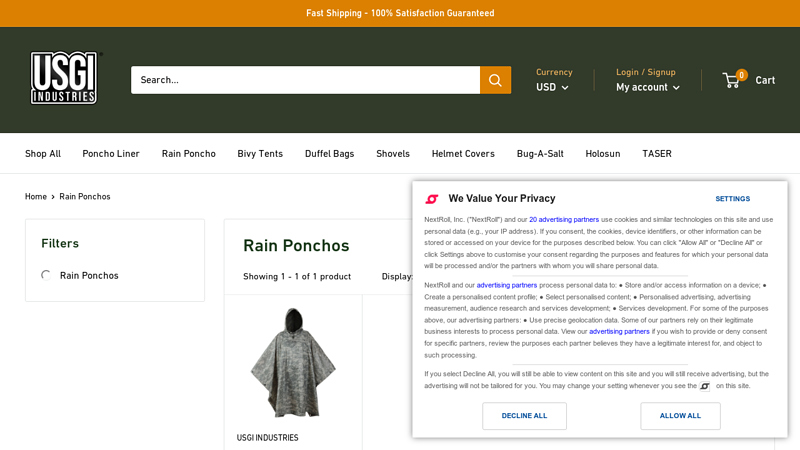Click the 'We Value Your Privacy' heading

point(502,198)
